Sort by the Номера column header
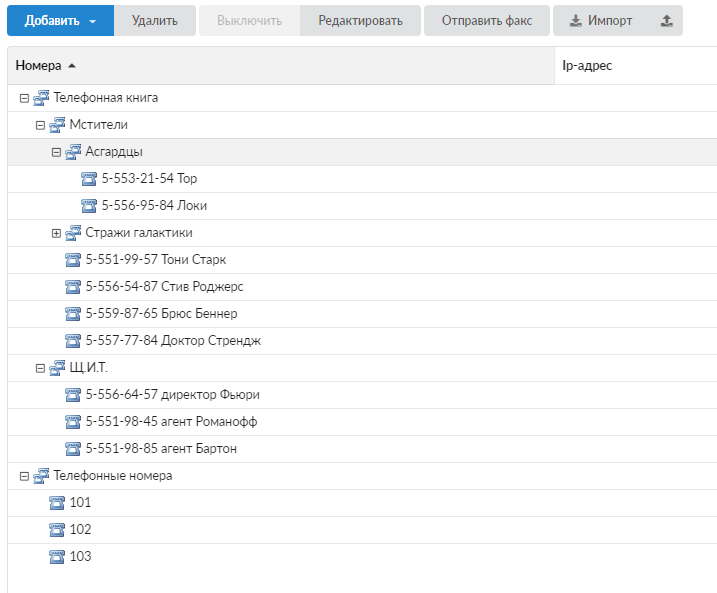 tap(281, 65)
